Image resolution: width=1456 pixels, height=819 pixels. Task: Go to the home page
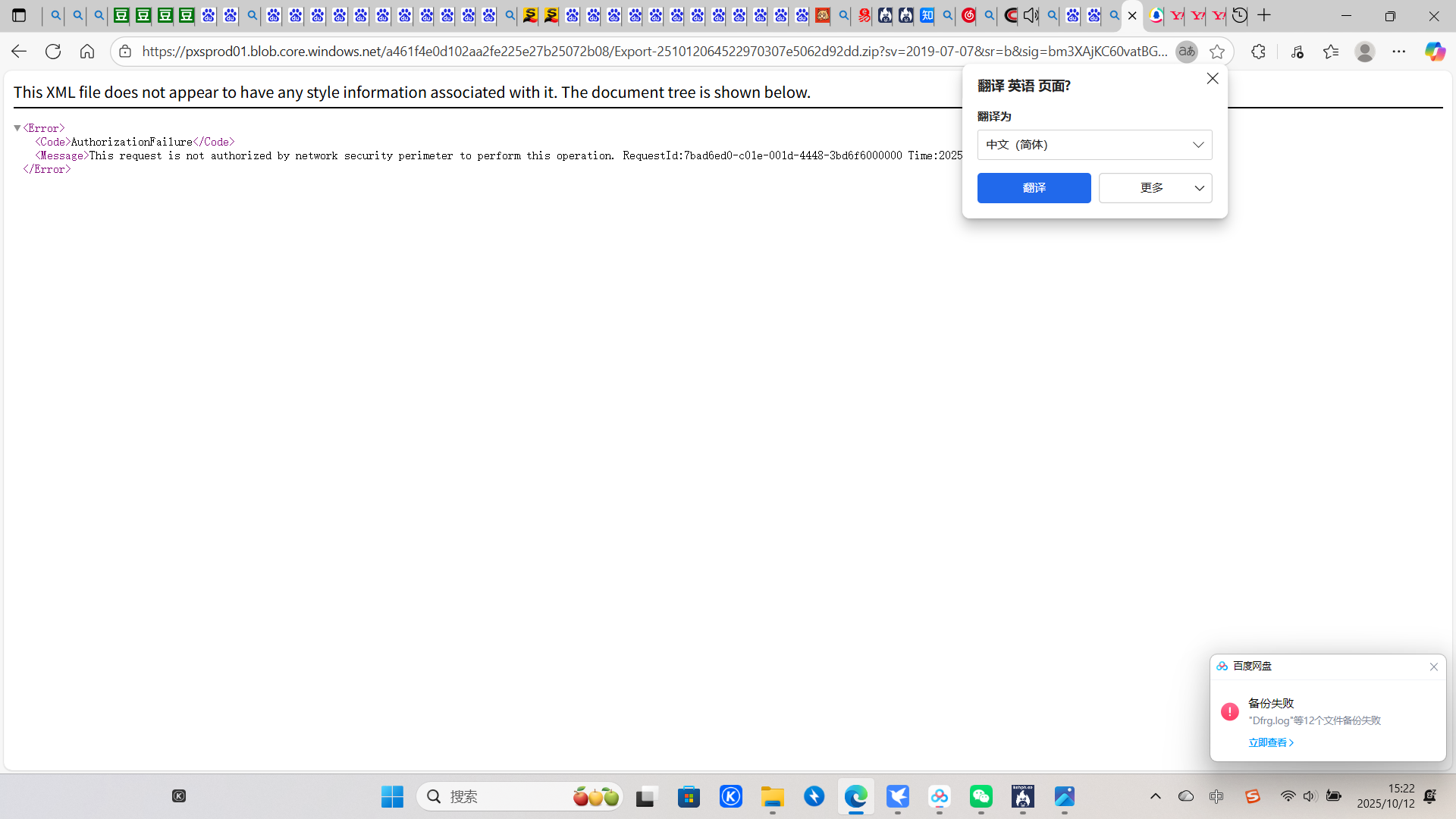click(87, 52)
